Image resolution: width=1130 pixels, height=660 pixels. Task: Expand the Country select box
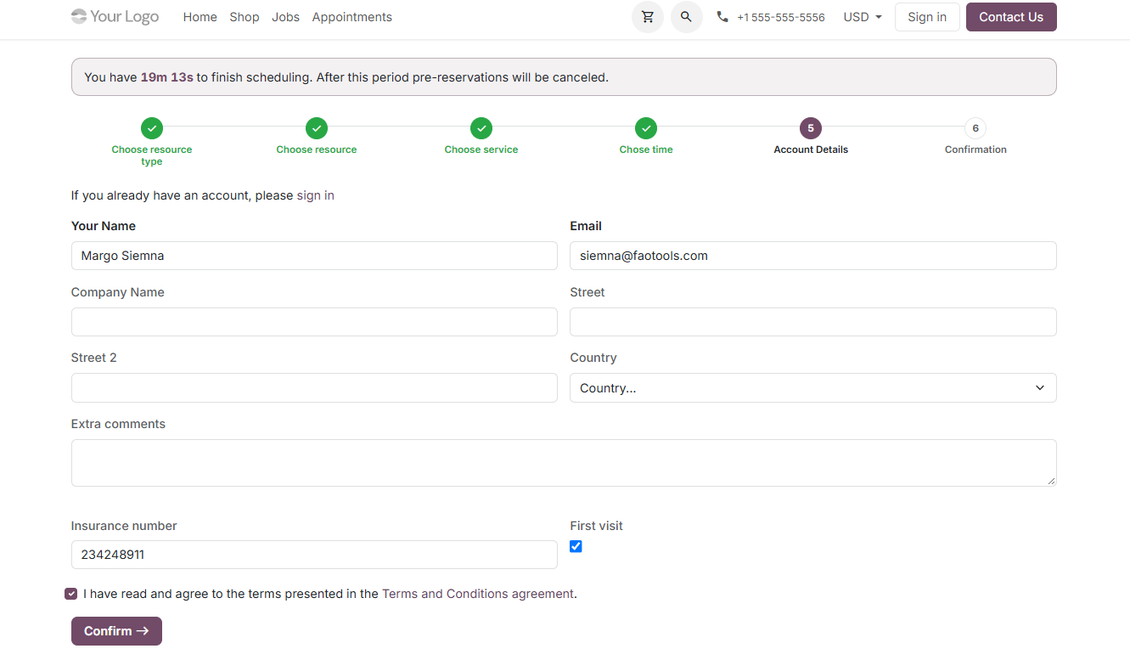(813, 388)
